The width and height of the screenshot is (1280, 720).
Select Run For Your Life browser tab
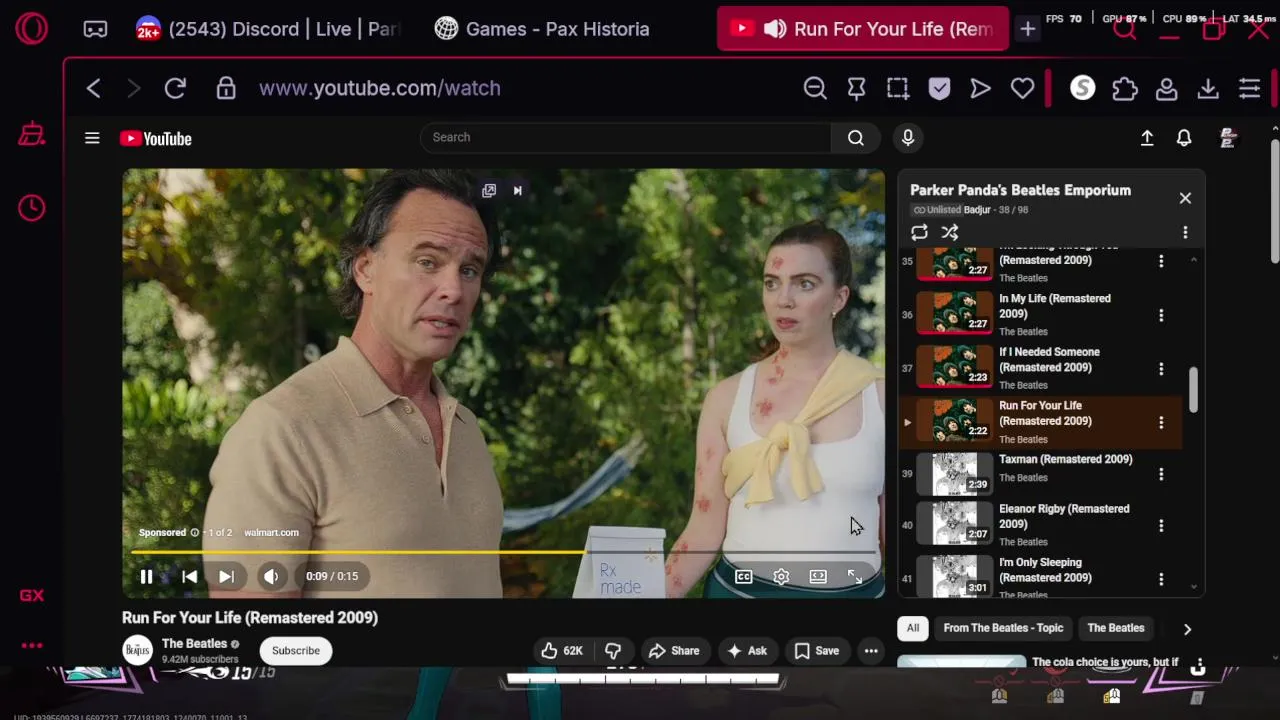[862, 29]
